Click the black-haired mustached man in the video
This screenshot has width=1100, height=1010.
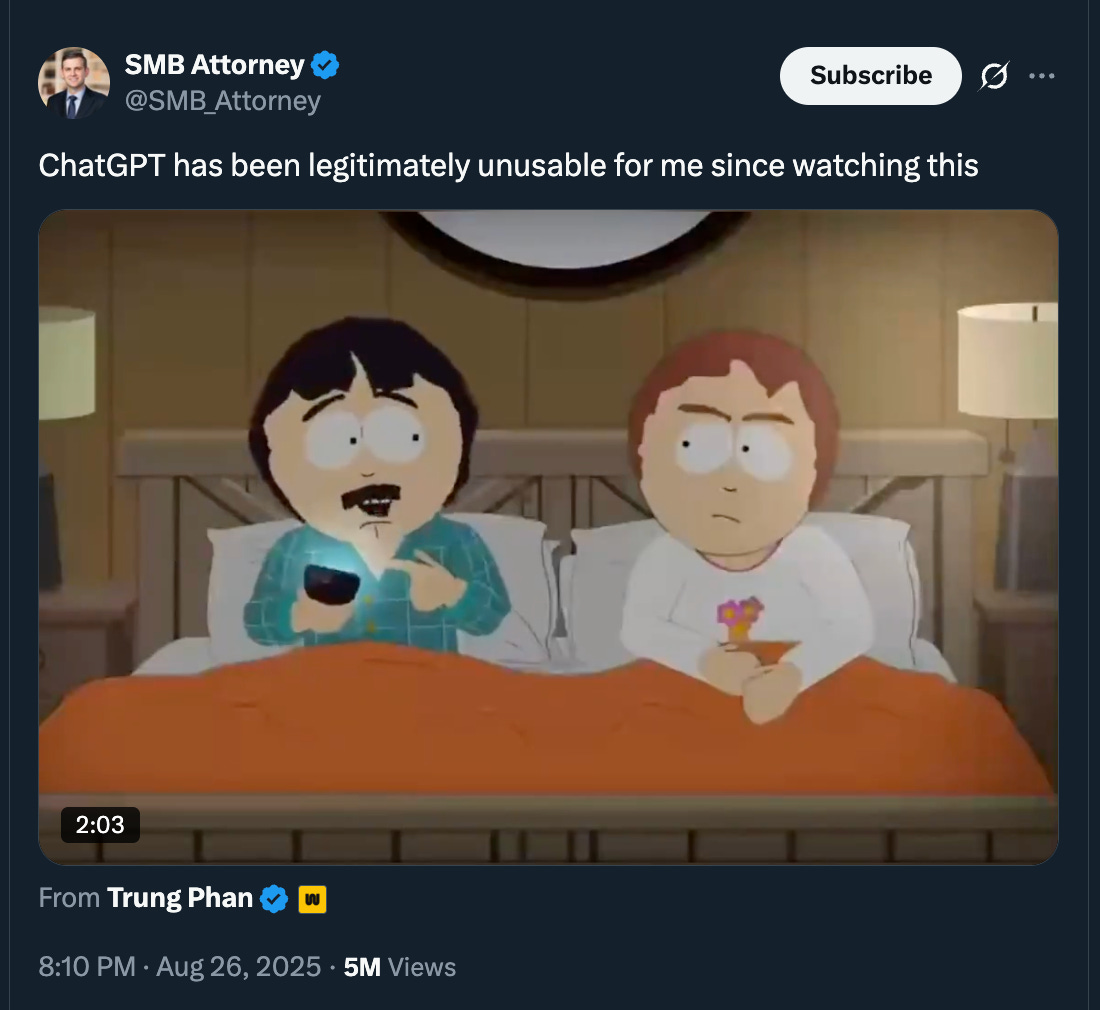click(x=372, y=484)
